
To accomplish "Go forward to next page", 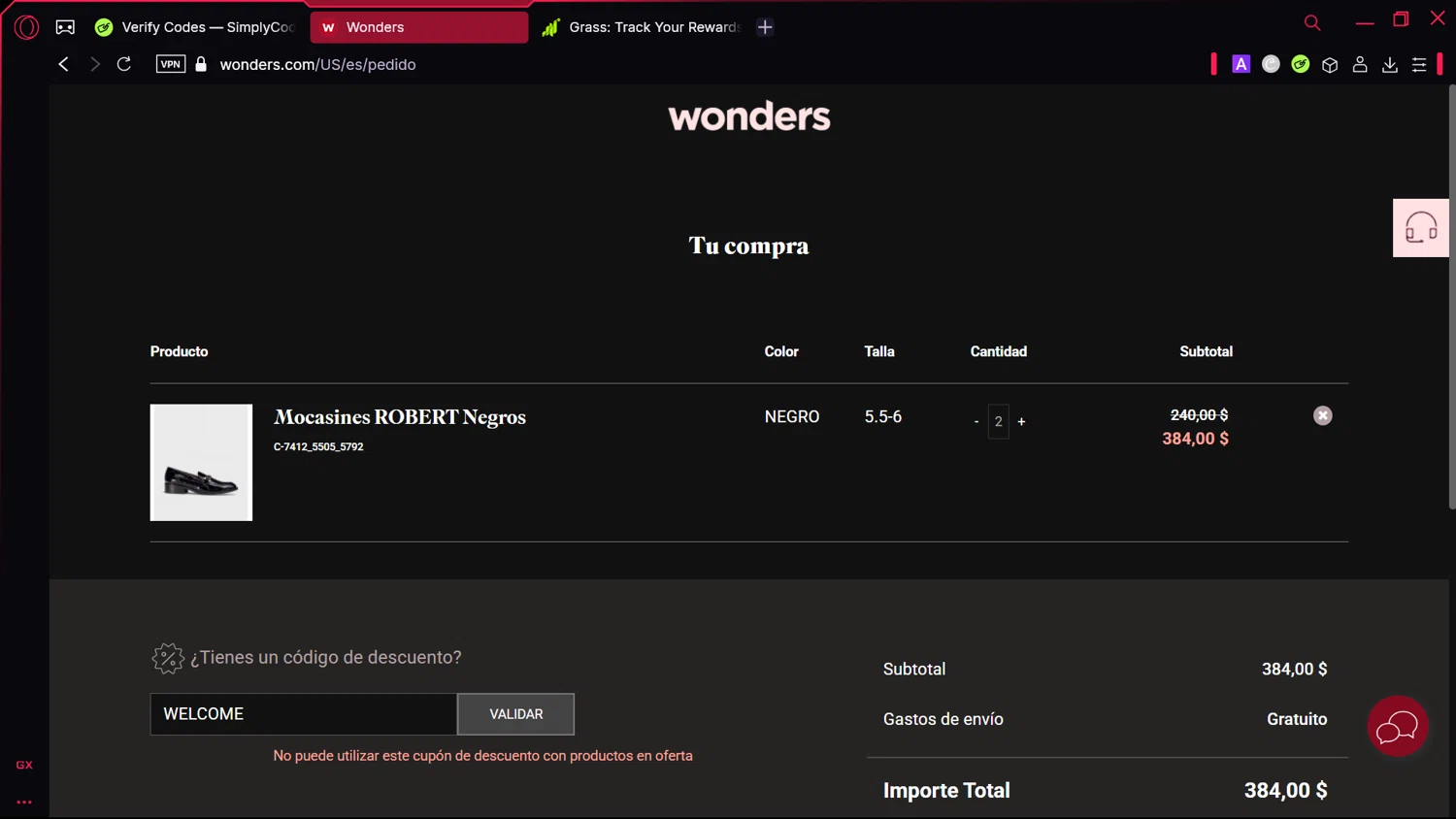I will click(x=94, y=64).
